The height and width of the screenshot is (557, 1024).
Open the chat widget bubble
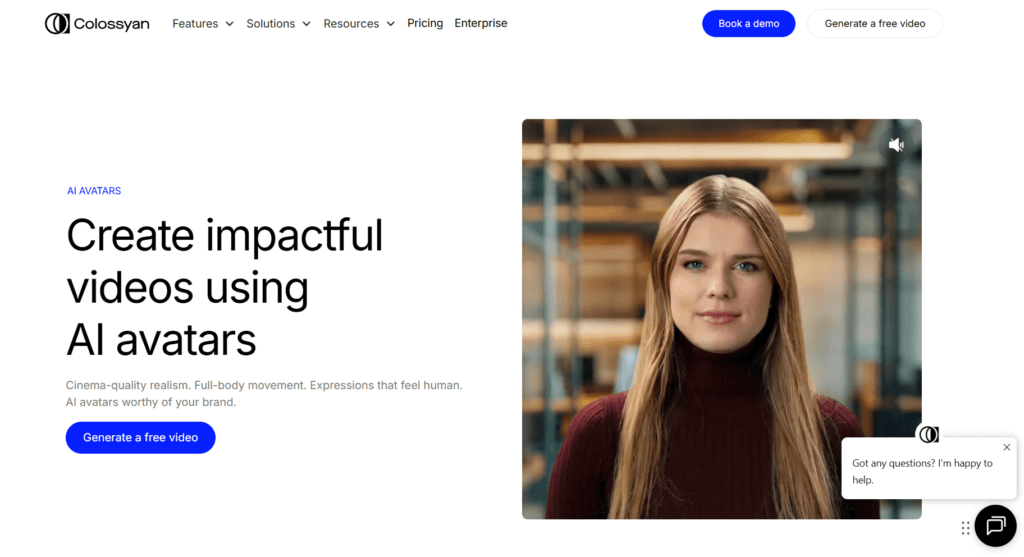click(x=995, y=526)
